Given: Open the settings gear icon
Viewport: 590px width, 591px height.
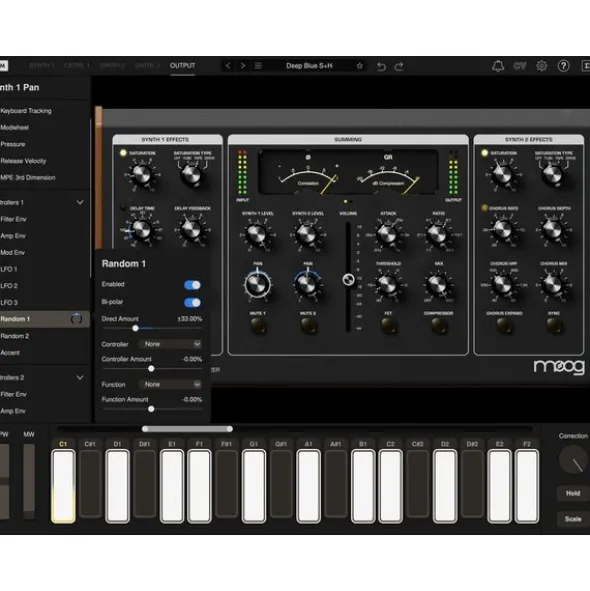Looking at the screenshot, I should pyautogui.click(x=542, y=66).
